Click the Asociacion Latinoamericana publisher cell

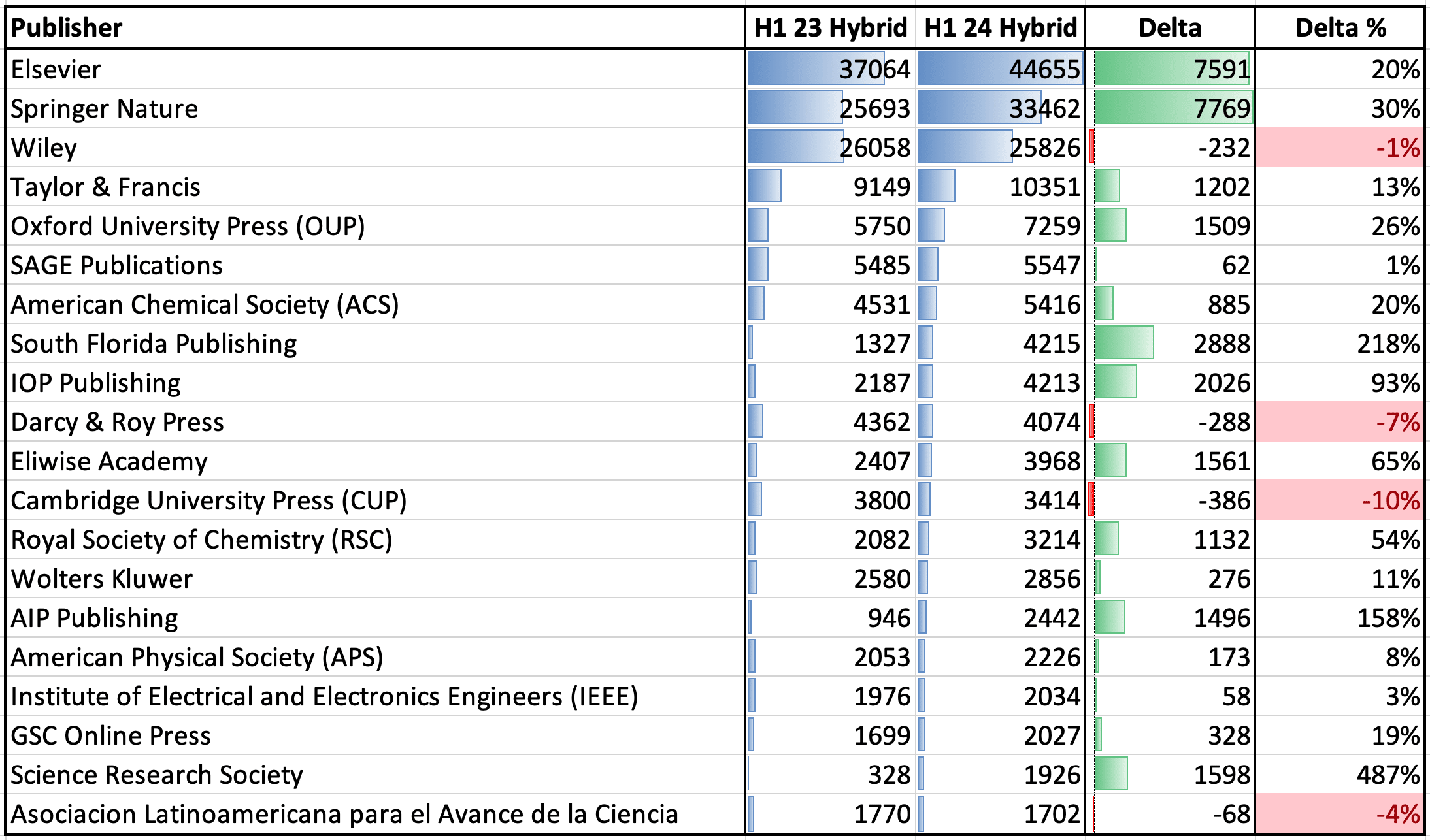375,814
